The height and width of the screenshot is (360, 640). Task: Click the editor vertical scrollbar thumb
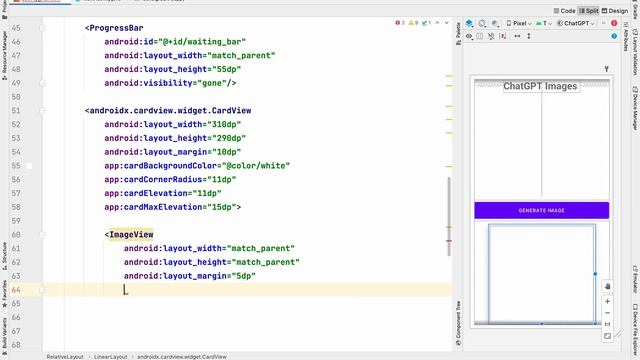[449, 216]
